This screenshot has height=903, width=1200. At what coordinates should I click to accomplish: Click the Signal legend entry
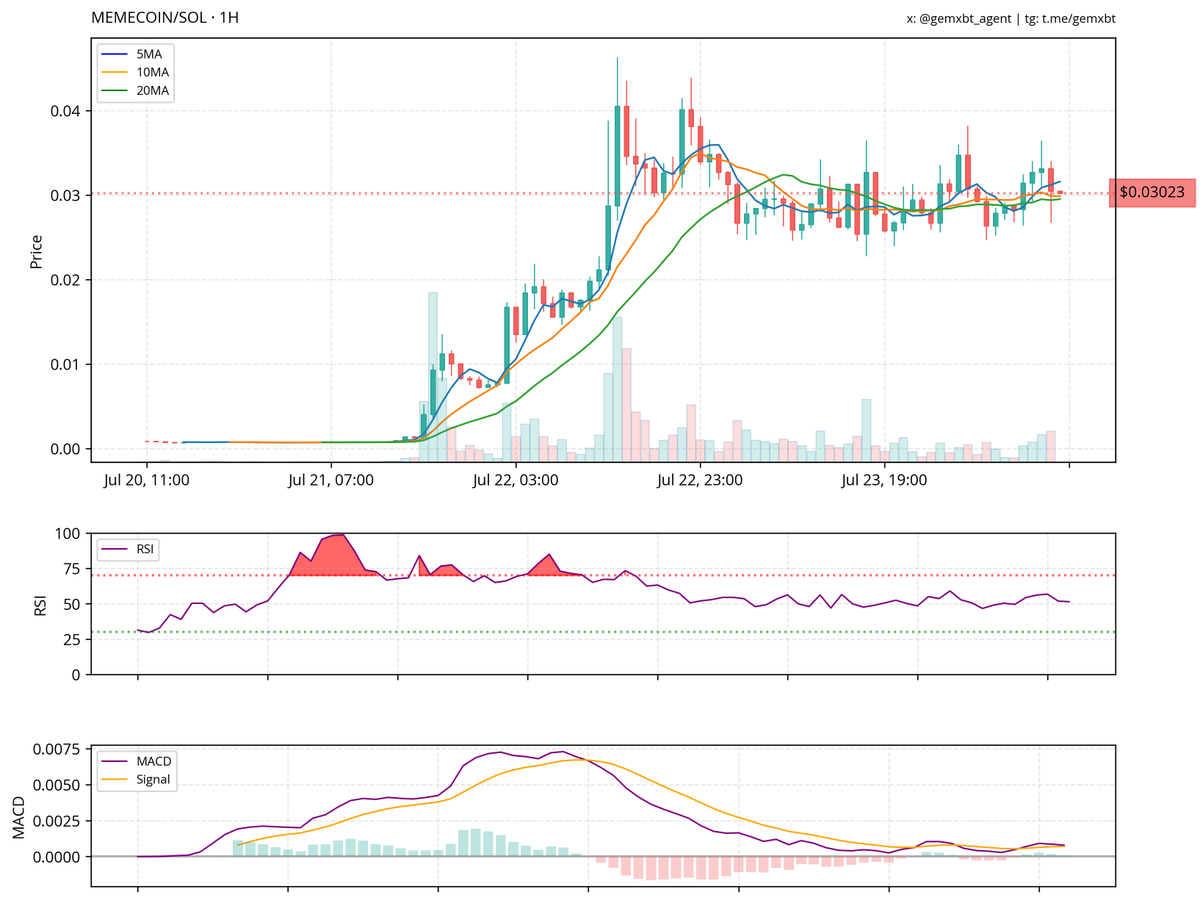138,779
